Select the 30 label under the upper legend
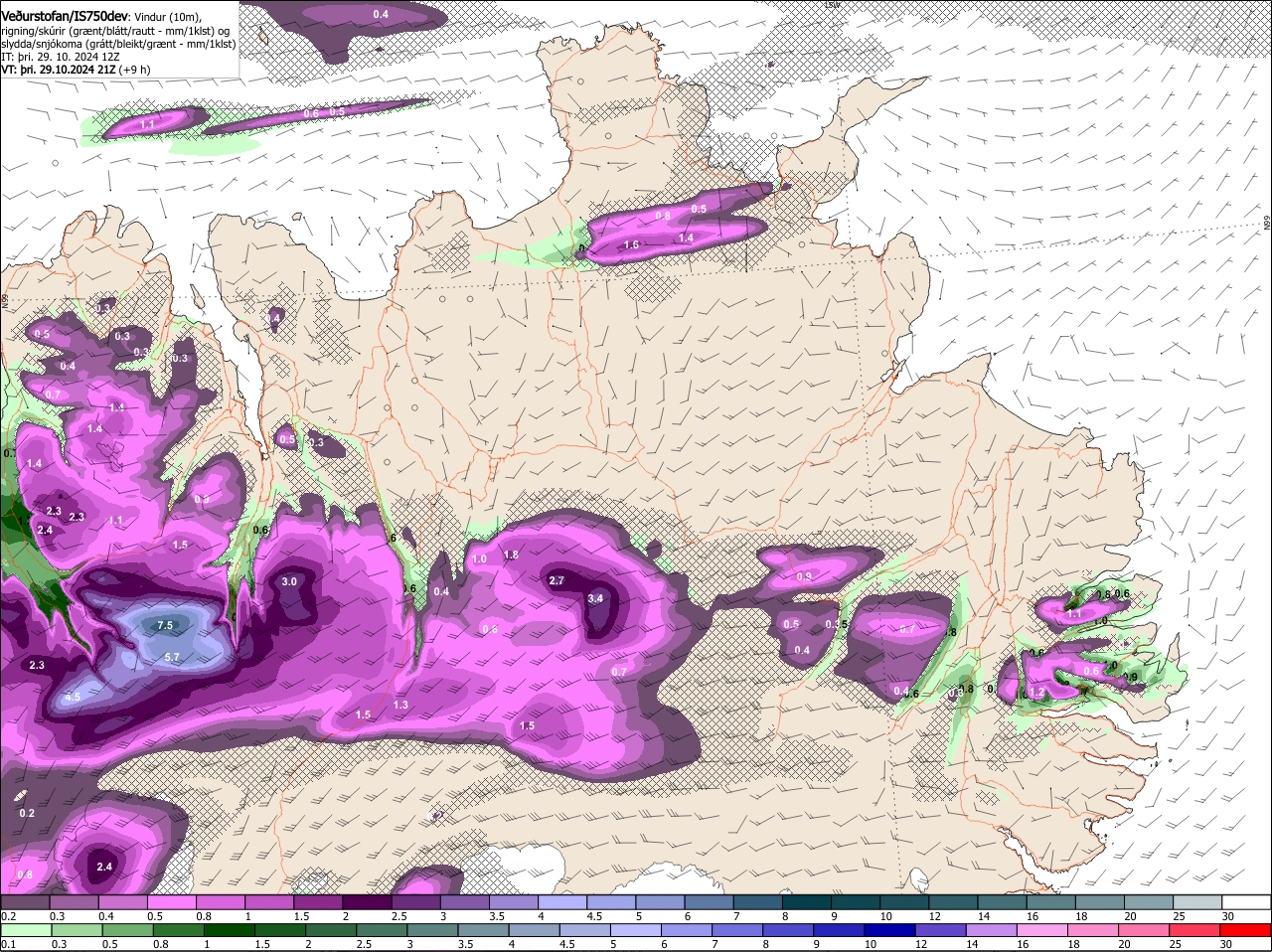Screen dimensions: 1272x952 coord(1228,915)
